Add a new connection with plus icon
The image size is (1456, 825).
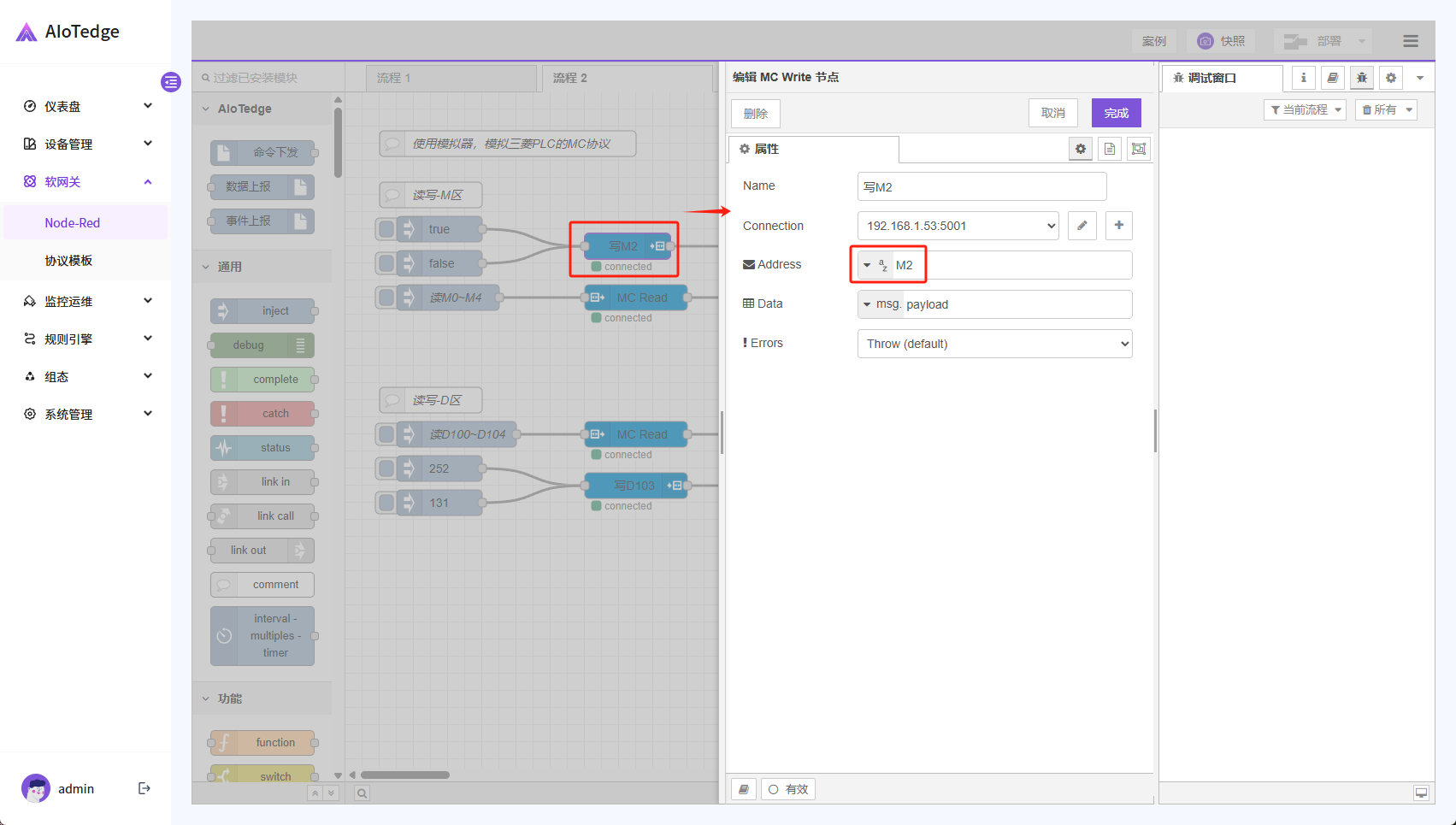tap(1118, 226)
